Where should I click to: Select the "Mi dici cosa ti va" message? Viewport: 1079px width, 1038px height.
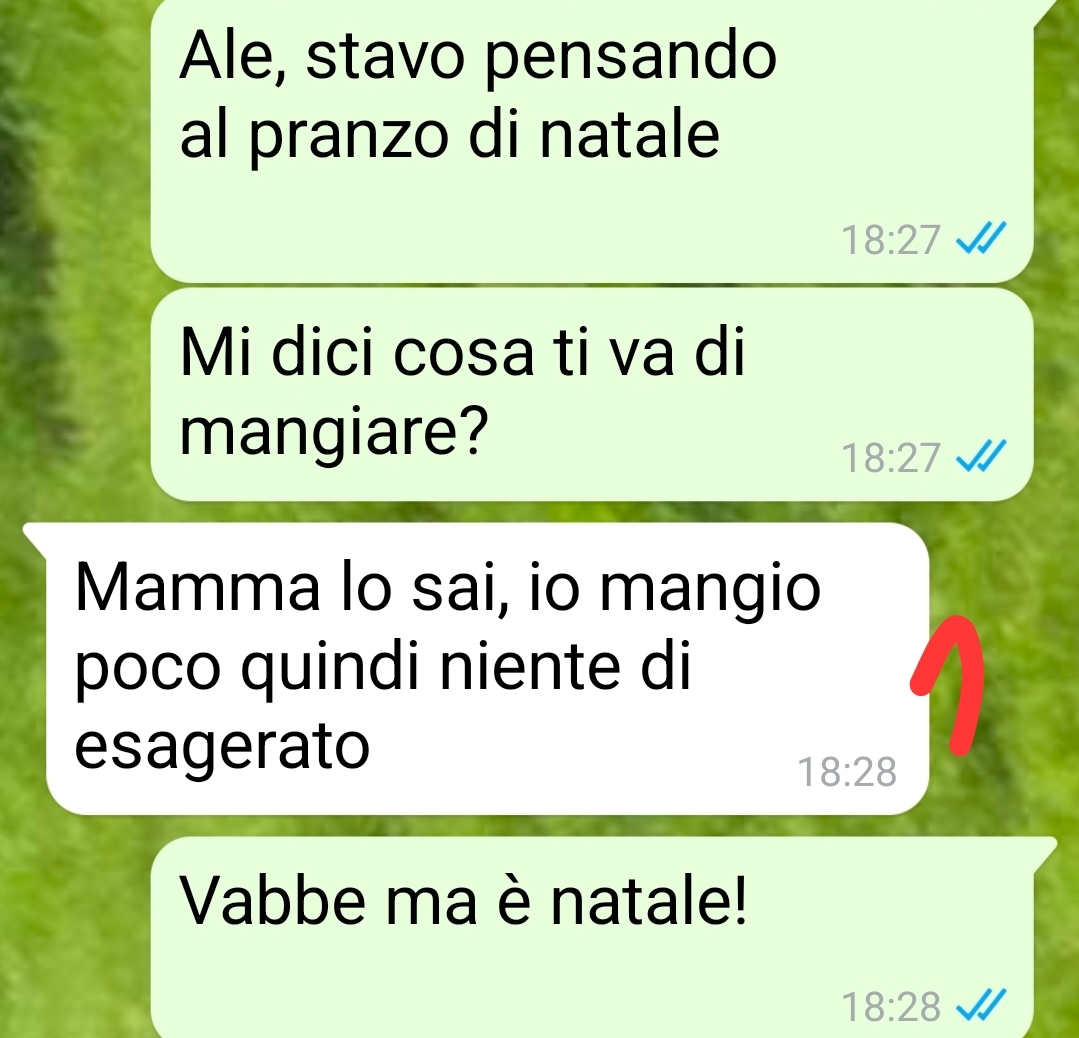592,394
